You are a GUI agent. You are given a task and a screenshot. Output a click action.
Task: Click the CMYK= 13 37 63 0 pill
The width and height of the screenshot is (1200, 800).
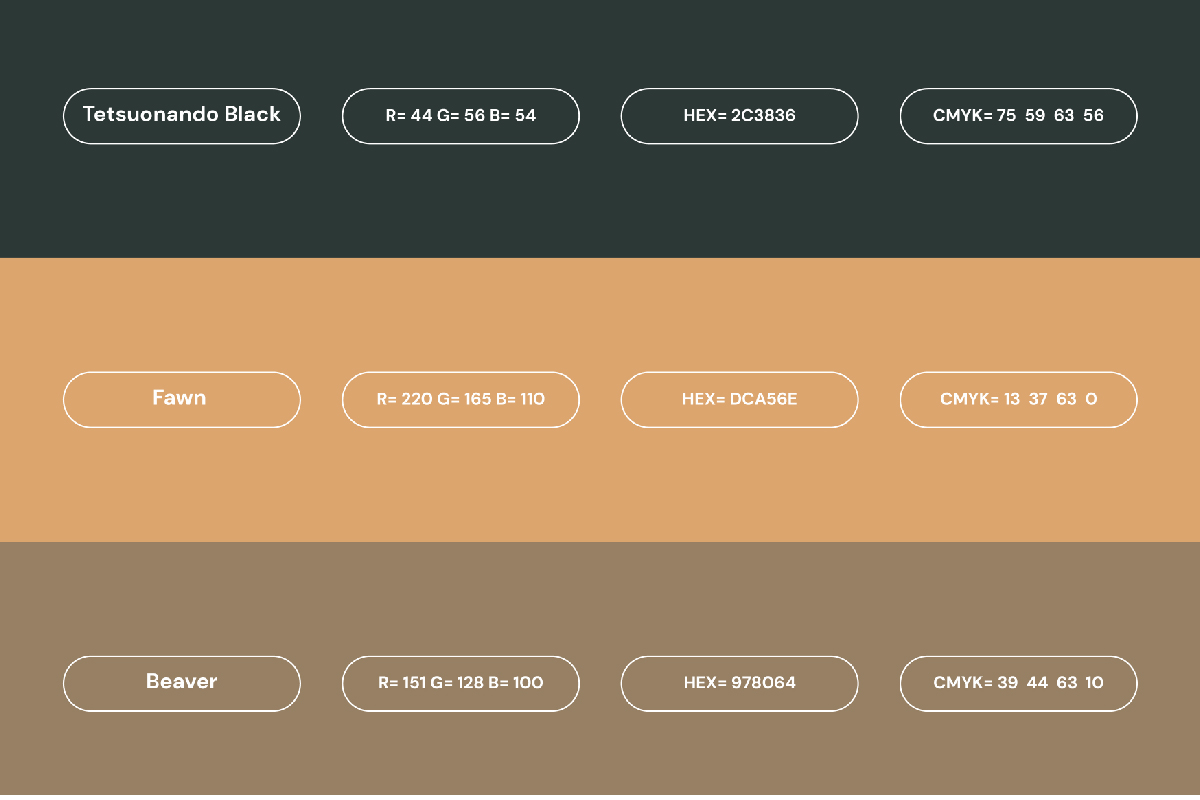click(1018, 400)
